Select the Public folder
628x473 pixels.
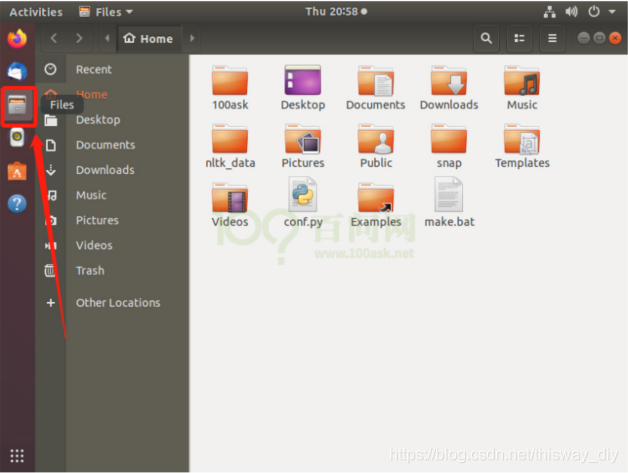[x=376, y=147]
